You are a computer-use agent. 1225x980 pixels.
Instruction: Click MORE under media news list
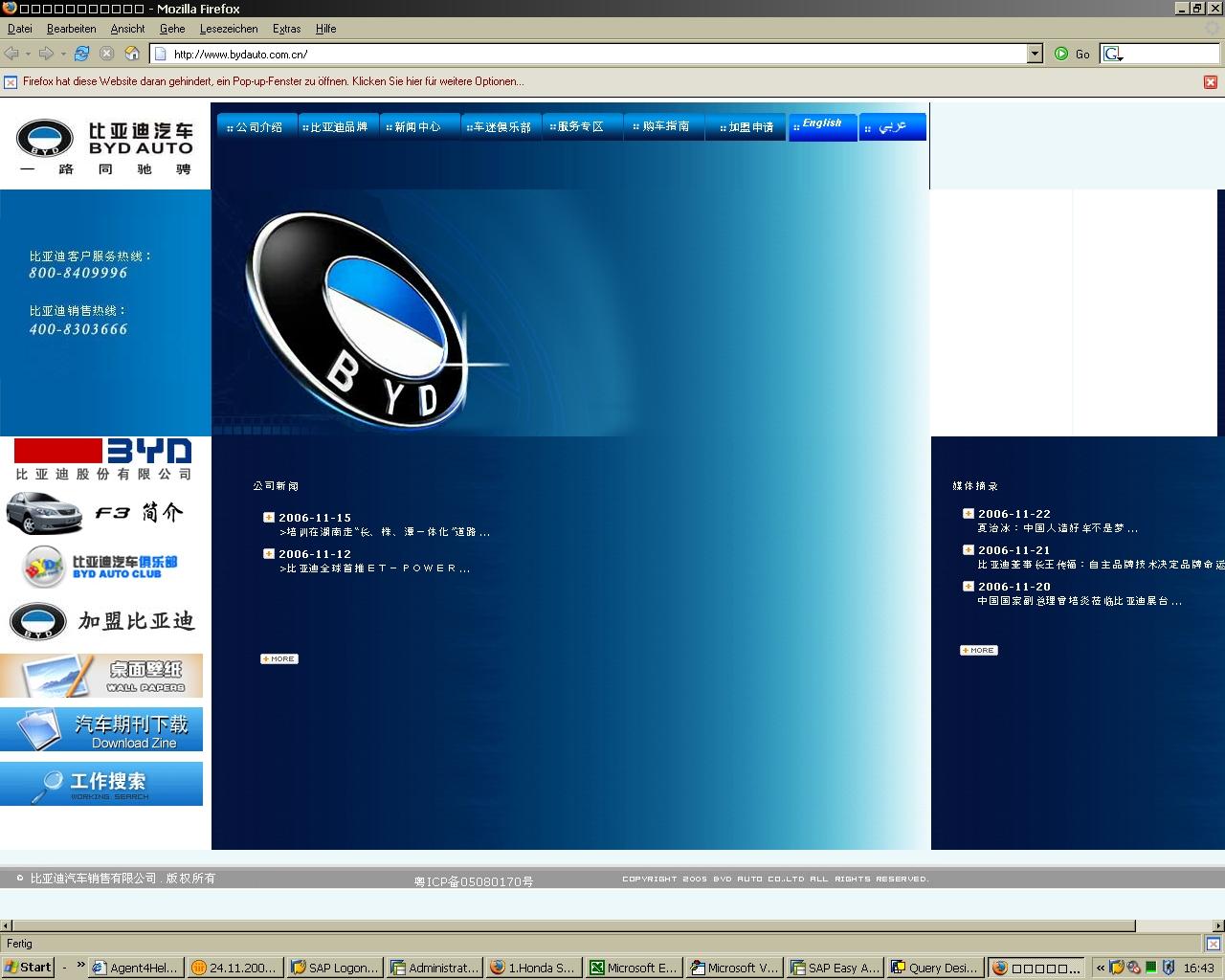tap(978, 650)
